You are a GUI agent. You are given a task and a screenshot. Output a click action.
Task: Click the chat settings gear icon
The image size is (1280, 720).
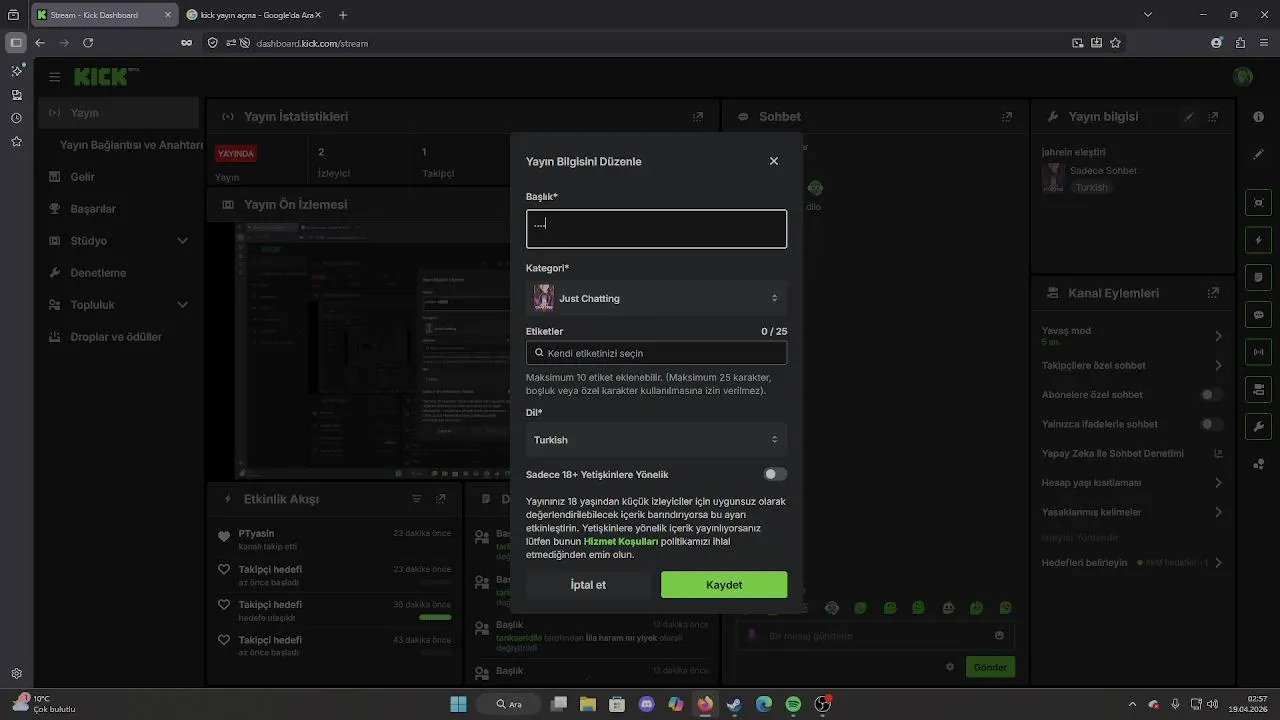pos(950,667)
